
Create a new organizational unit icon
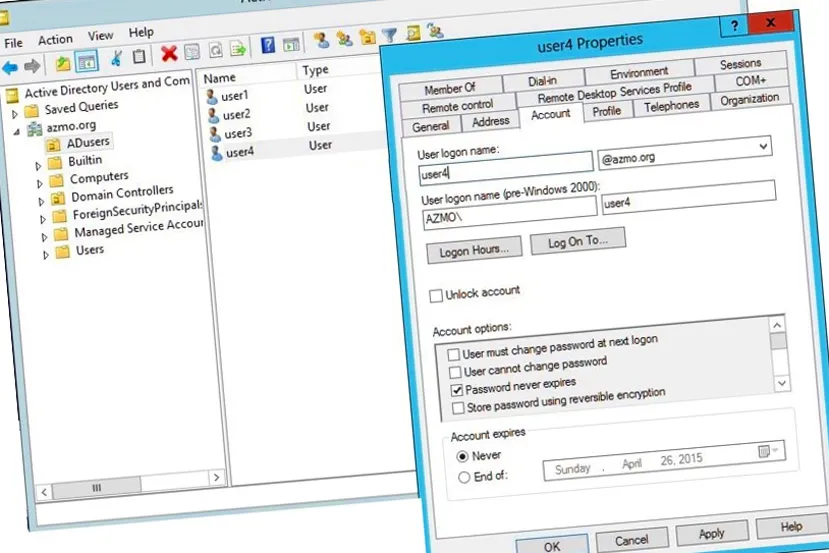367,36
